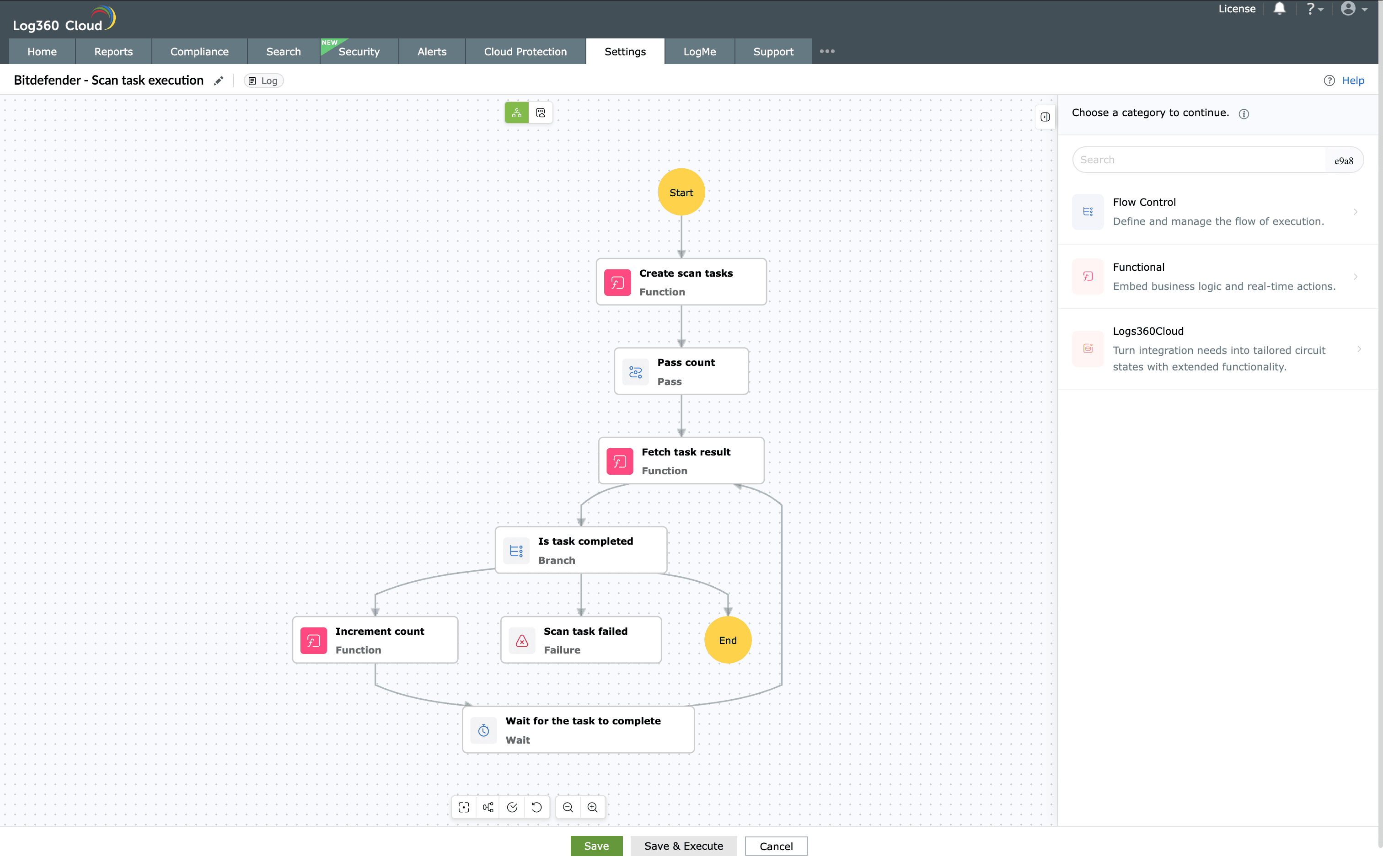Click the 'Pass count' node label
The height and width of the screenshot is (868, 1383).
point(686,362)
